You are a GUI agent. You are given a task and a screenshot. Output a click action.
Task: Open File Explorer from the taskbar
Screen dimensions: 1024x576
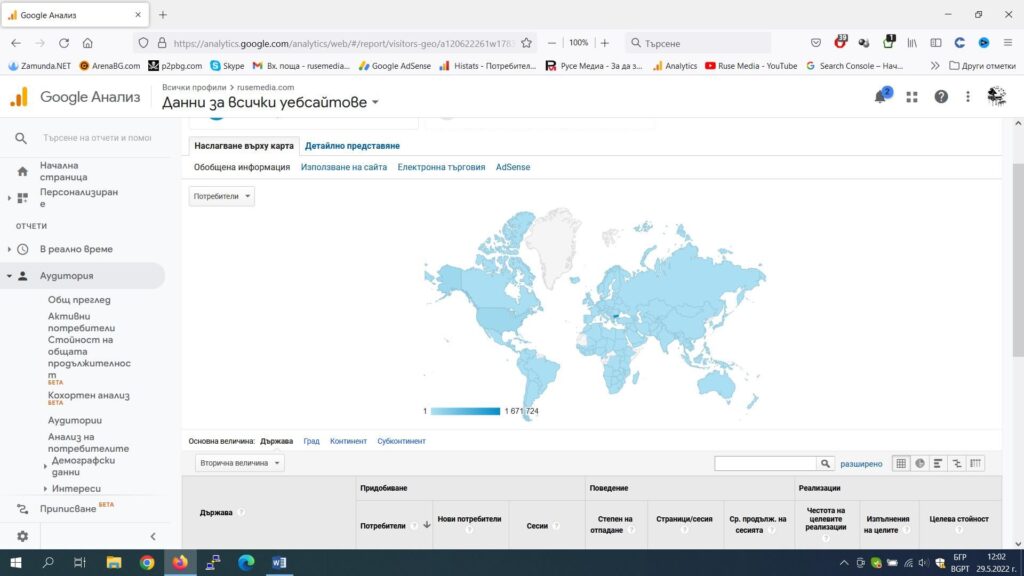point(114,562)
